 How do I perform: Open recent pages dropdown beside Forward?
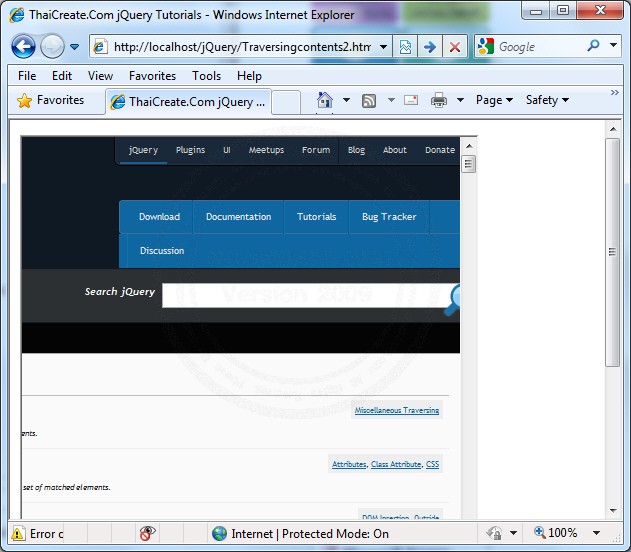coord(74,47)
